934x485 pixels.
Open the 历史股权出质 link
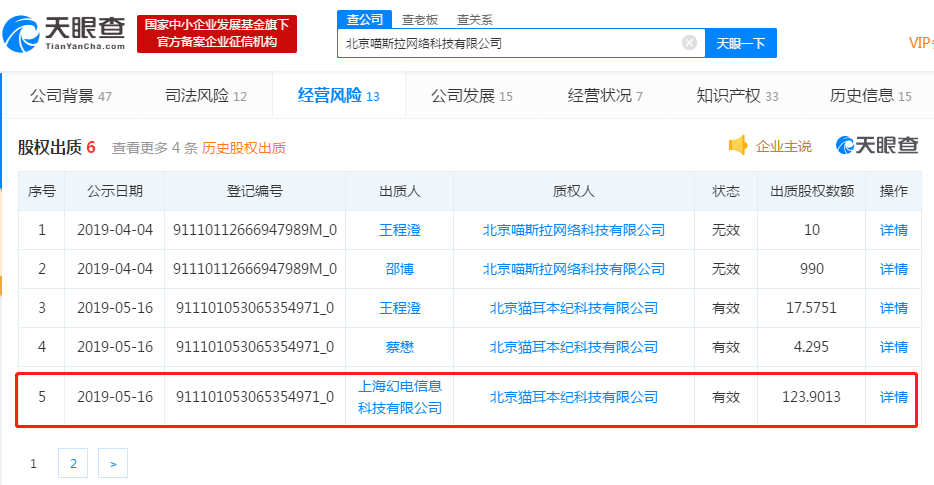coord(244,148)
